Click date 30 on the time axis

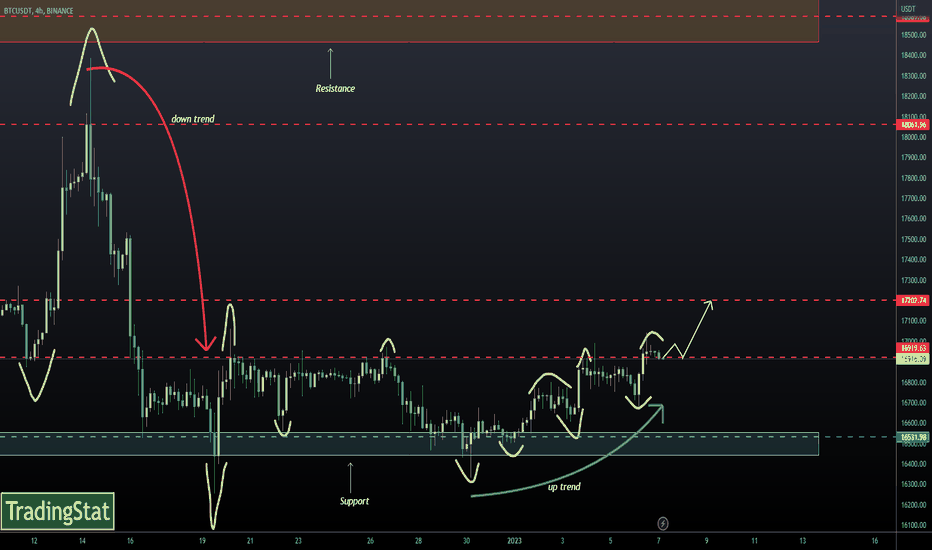[467, 540]
